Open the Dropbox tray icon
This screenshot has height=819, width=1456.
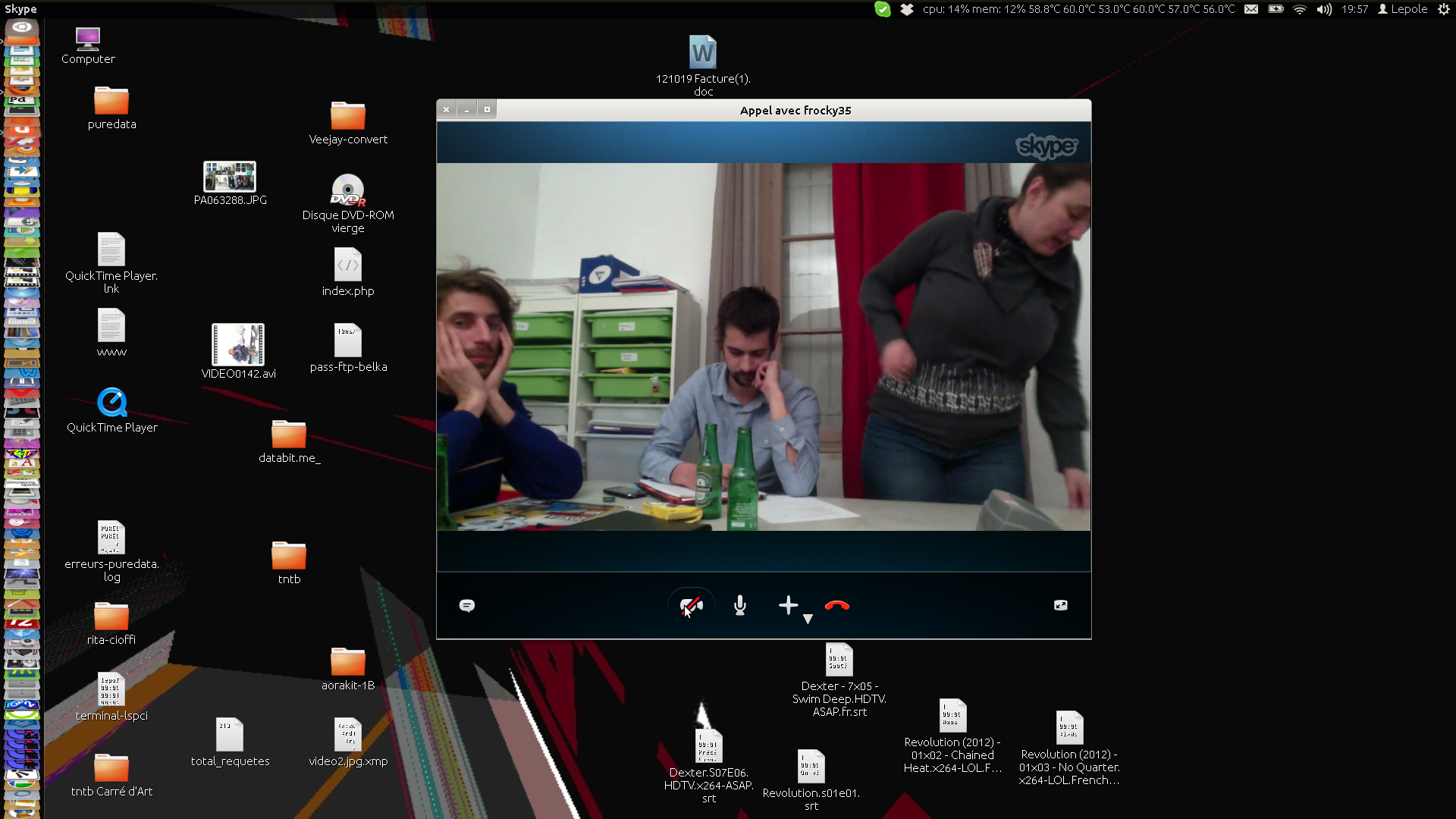pos(907,9)
